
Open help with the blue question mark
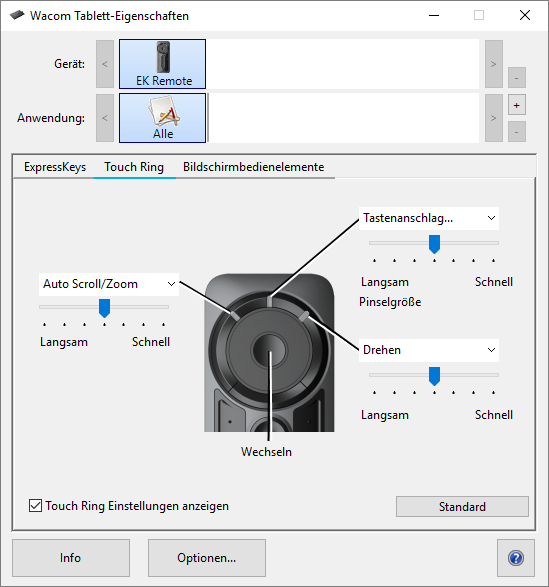(x=516, y=558)
